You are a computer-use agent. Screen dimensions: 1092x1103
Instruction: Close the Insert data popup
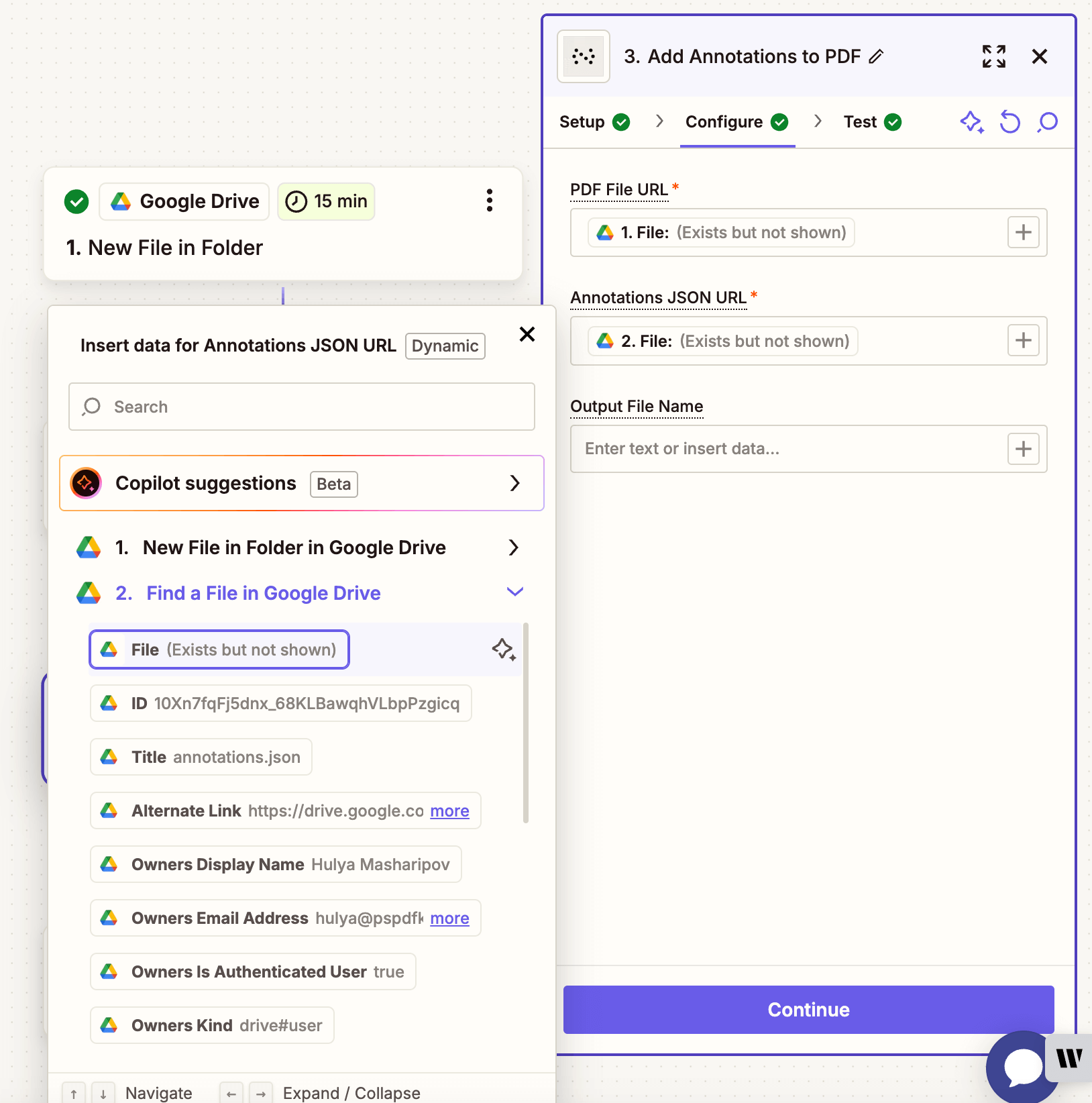pos(527,334)
